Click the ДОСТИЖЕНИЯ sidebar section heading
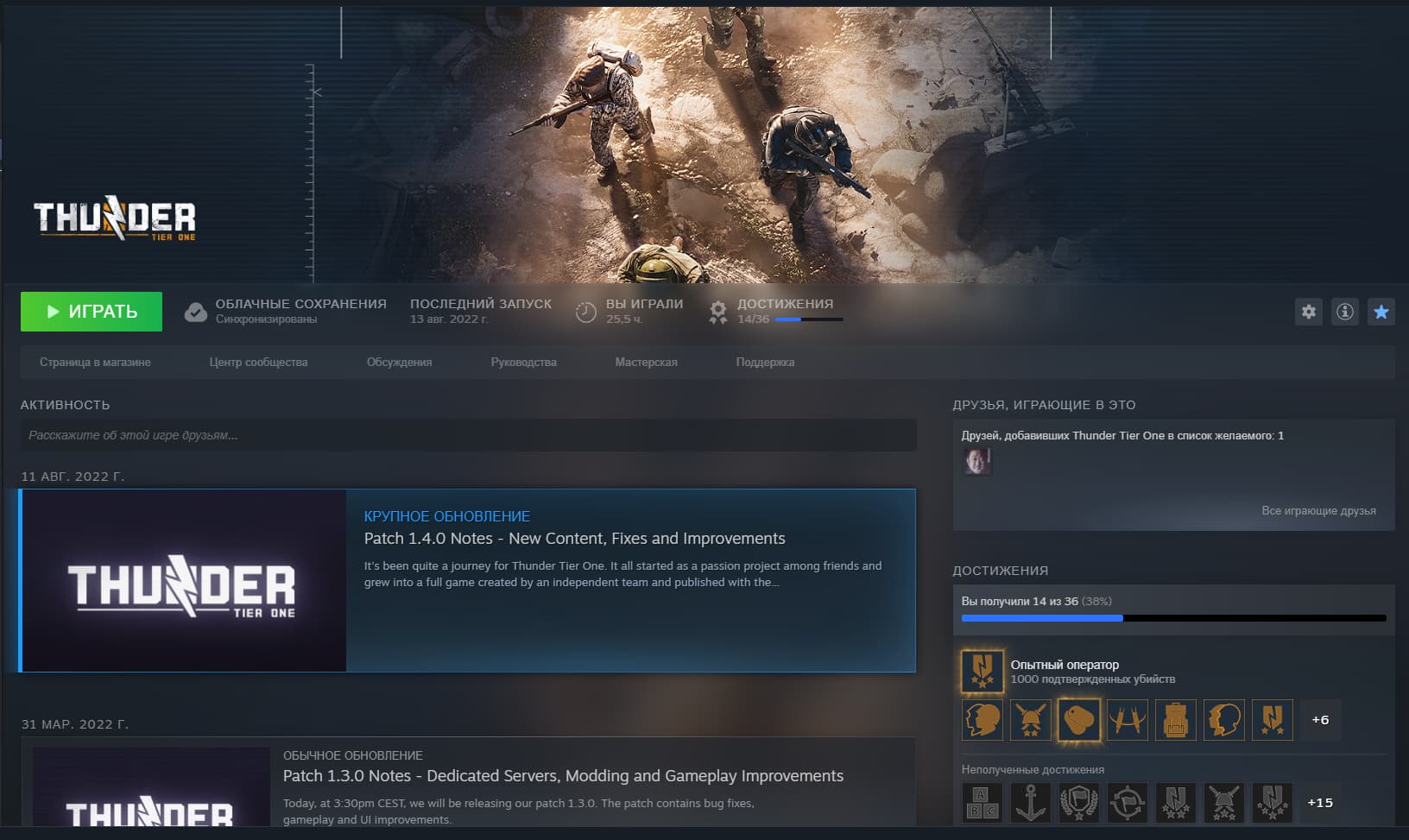This screenshot has width=1409, height=840. (1000, 571)
